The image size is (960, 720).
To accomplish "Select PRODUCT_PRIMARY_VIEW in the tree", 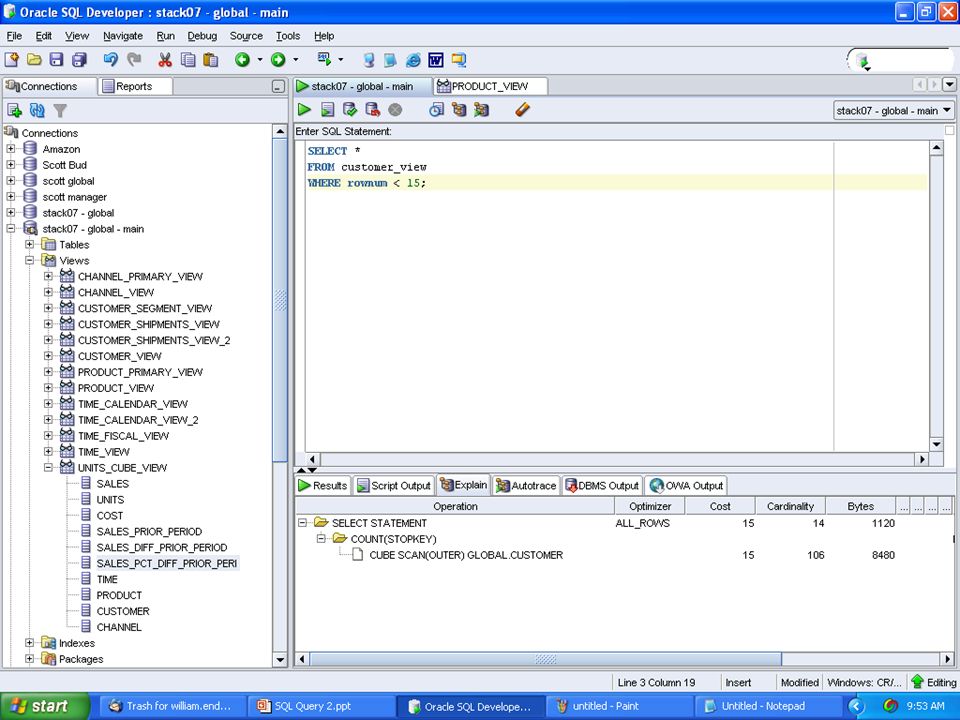I will (140, 372).
